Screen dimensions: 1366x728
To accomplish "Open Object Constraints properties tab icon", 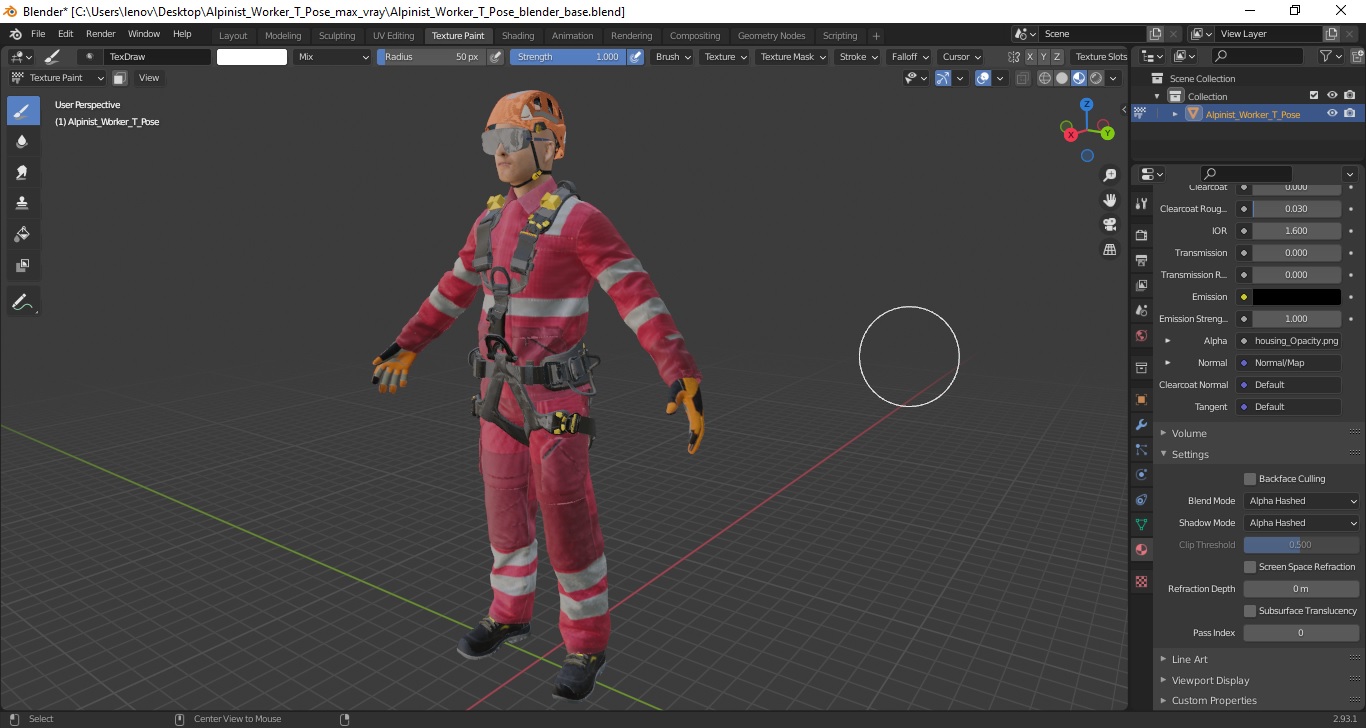I will point(1141,499).
